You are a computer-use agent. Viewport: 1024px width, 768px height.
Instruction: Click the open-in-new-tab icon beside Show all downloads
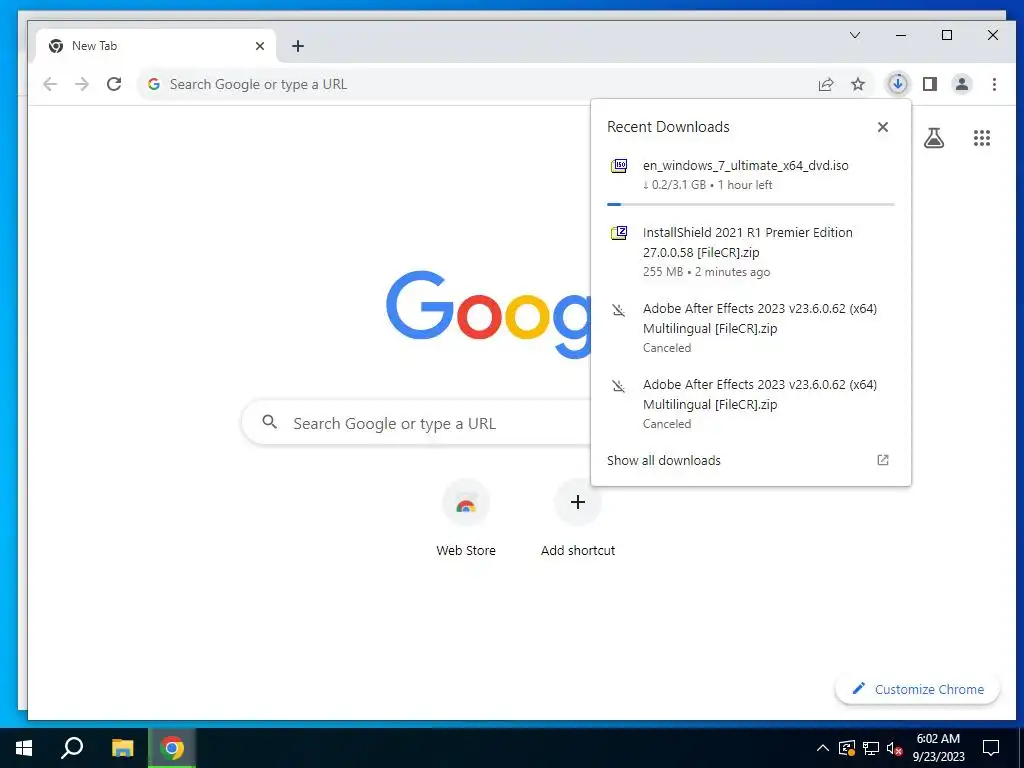coord(883,460)
